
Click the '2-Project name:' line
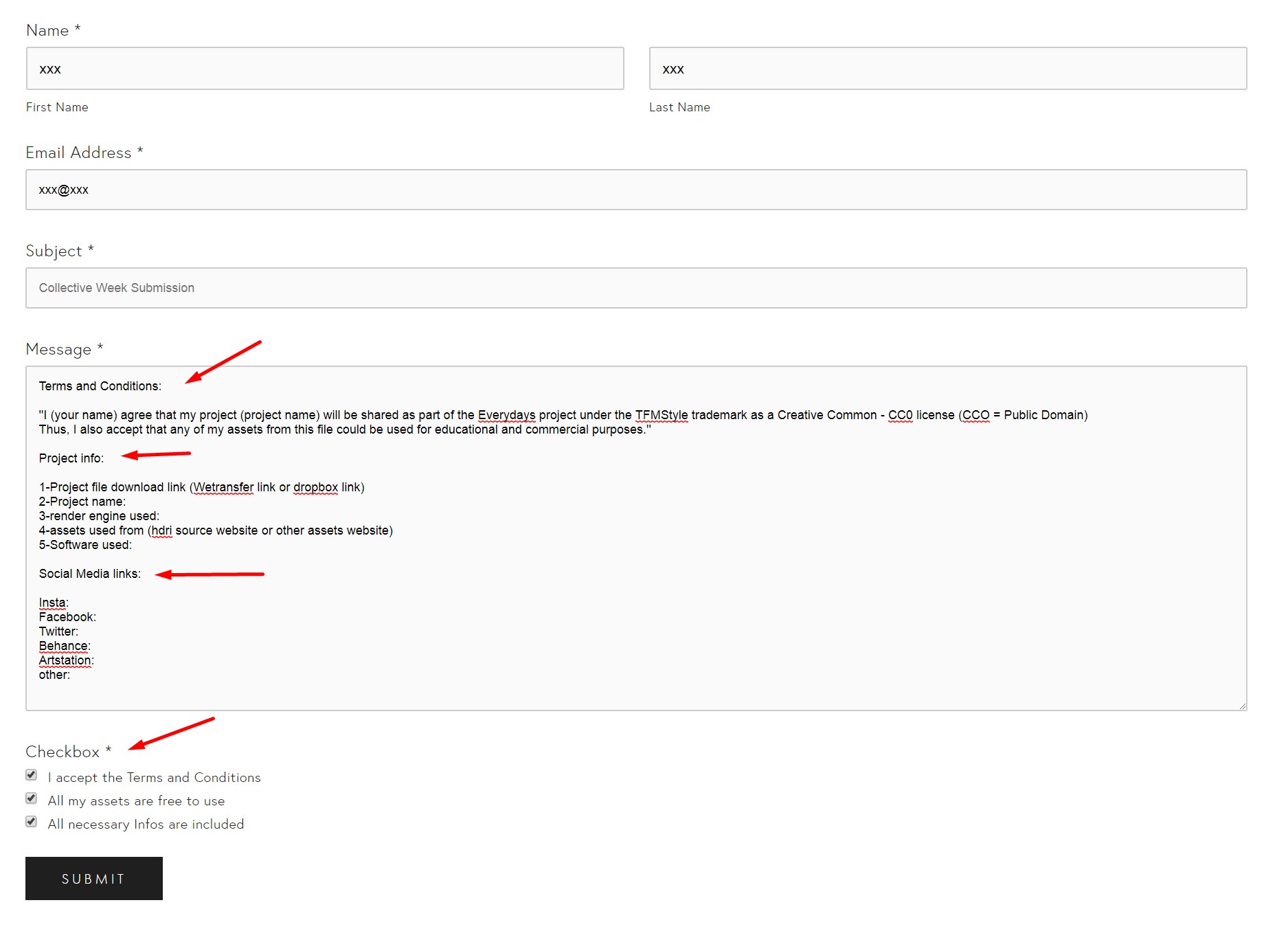click(x=82, y=502)
